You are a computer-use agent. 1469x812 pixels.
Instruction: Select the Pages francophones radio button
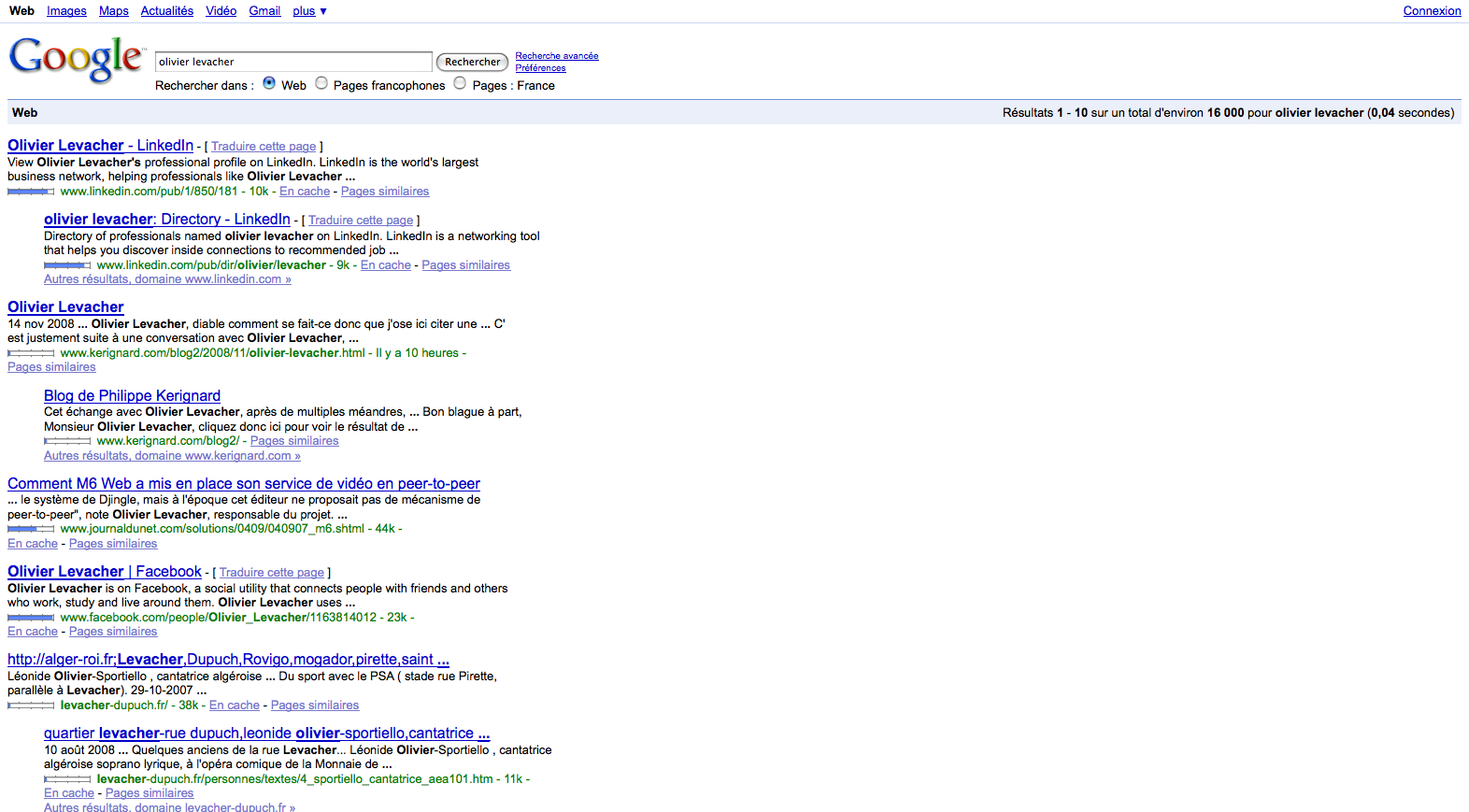coord(321,83)
